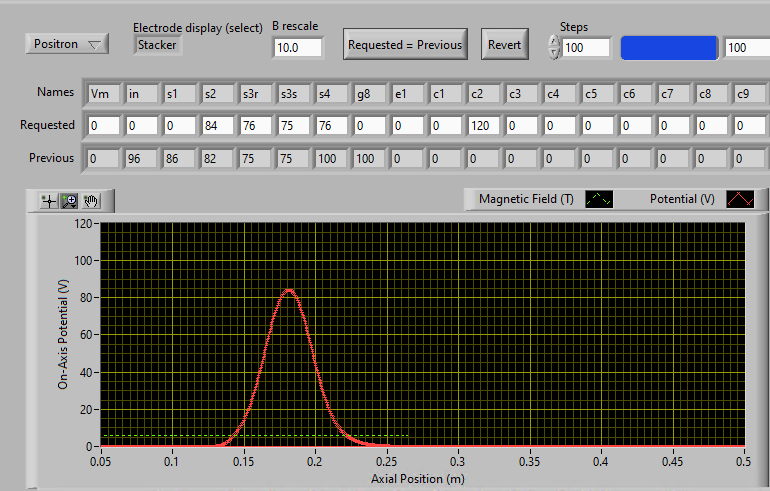The image size is (770, 491).
Task: Click the blue progress bar
Action: (x=669, y=48)
